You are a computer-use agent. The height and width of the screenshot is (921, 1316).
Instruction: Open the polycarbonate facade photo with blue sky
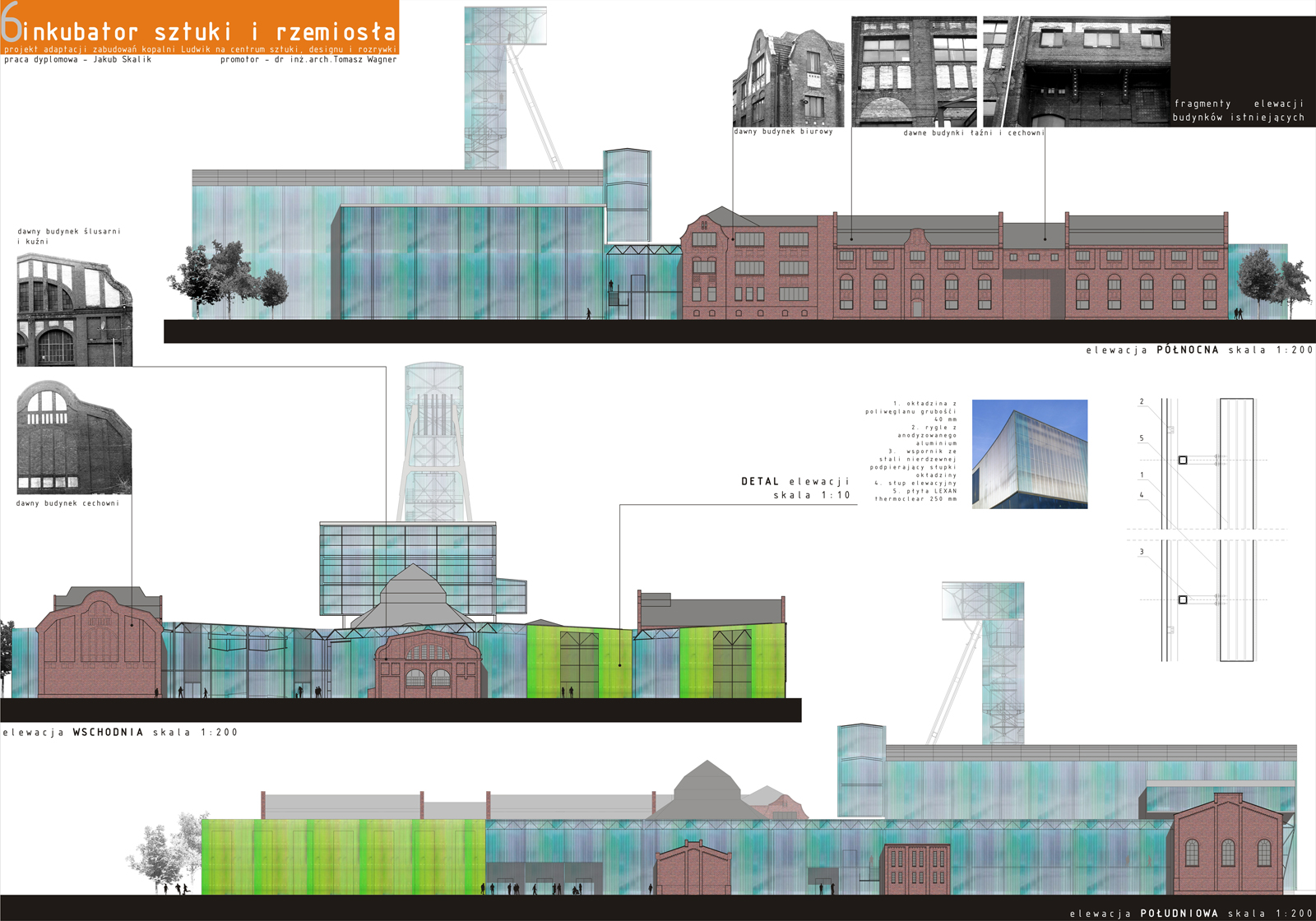1029,454
